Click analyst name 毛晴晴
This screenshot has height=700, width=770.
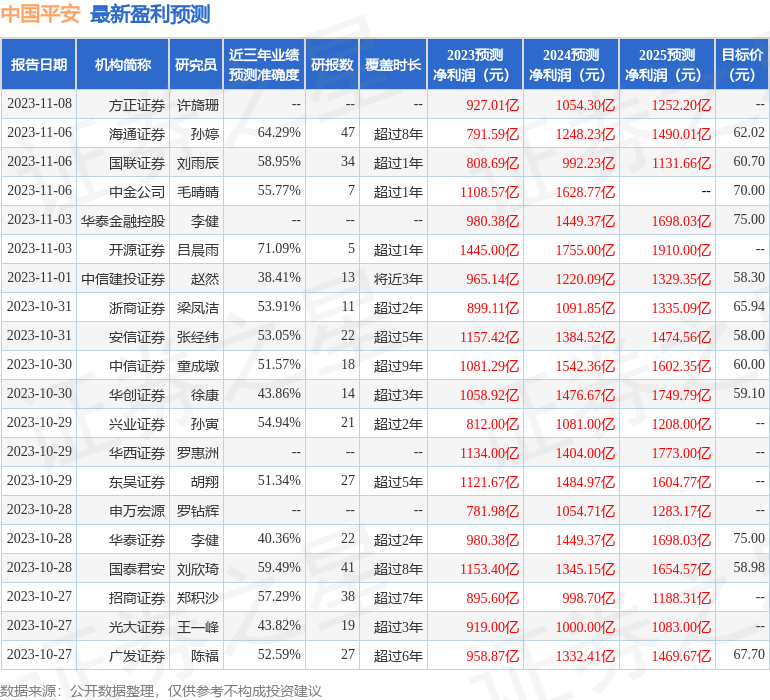[x=198, y=192]
